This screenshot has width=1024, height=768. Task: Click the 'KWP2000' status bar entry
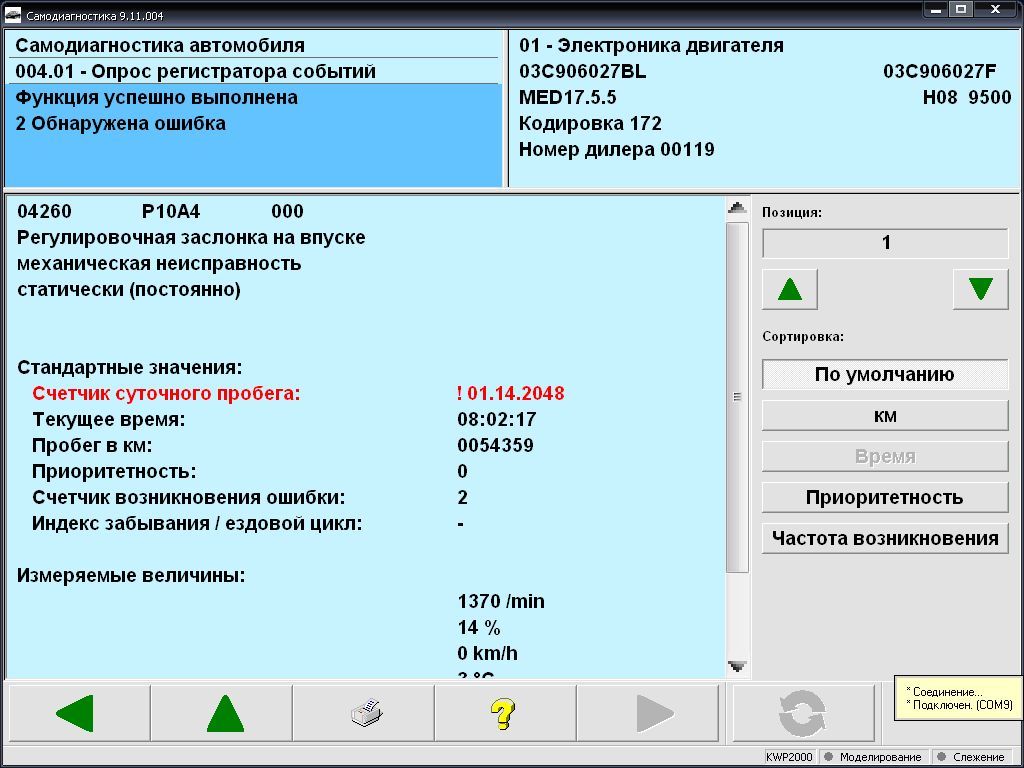[790, 757]
